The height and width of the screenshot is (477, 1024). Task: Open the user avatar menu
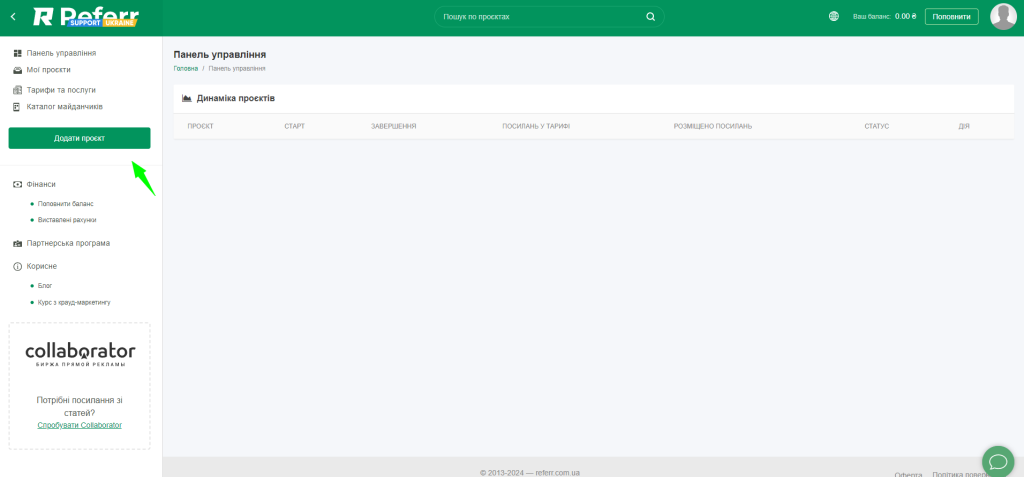1002,17
